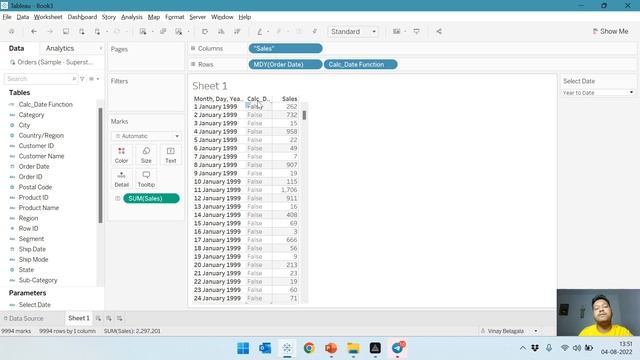640x360 pixels.
Task: Click the New Data Source toolbar icon
Action: point(82,31)
